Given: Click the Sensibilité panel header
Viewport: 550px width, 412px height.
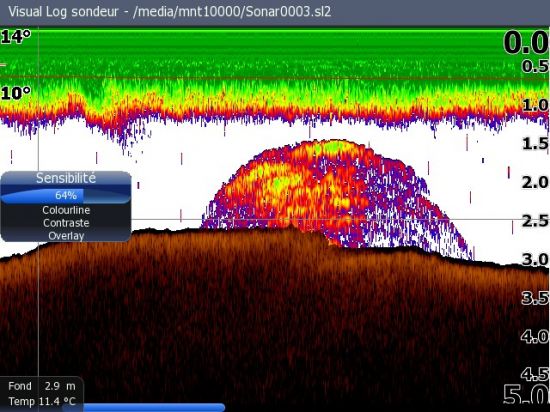Looking at the screenshot, I should click(66, 178).
